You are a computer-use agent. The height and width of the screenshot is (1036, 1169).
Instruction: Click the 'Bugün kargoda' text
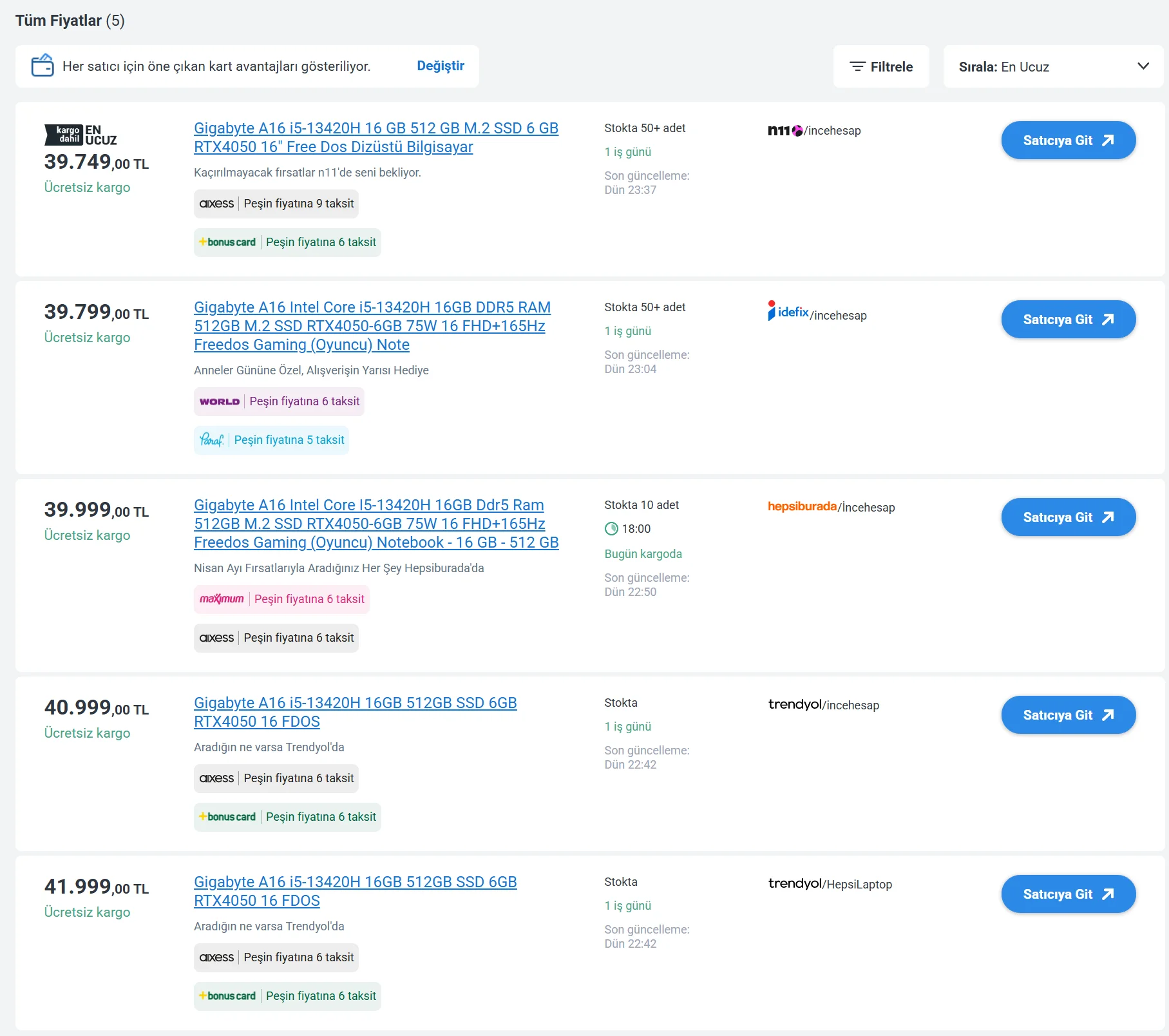click(x=643, y=554)
